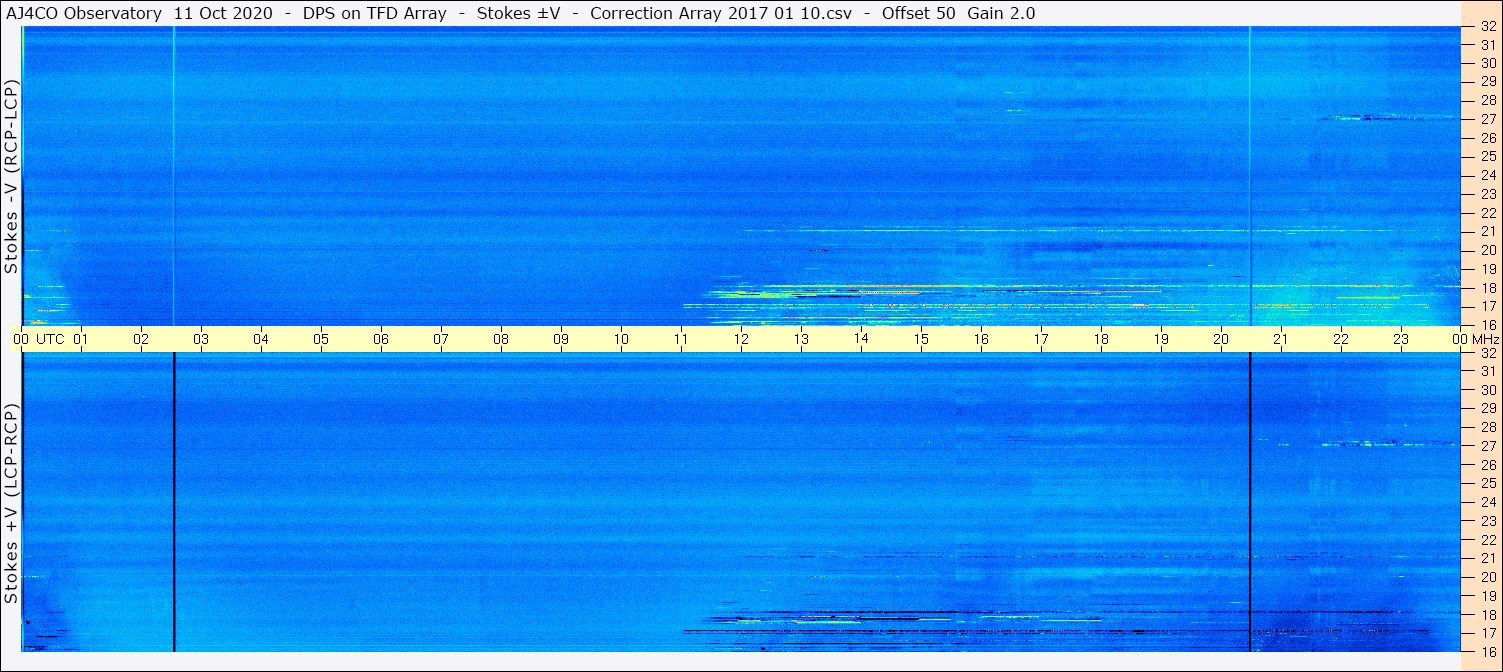Image resolution: width=1503 pixels, height=672 pixels.
Task: Select hour 09 on the UTC axis
Action: (561, 339)
